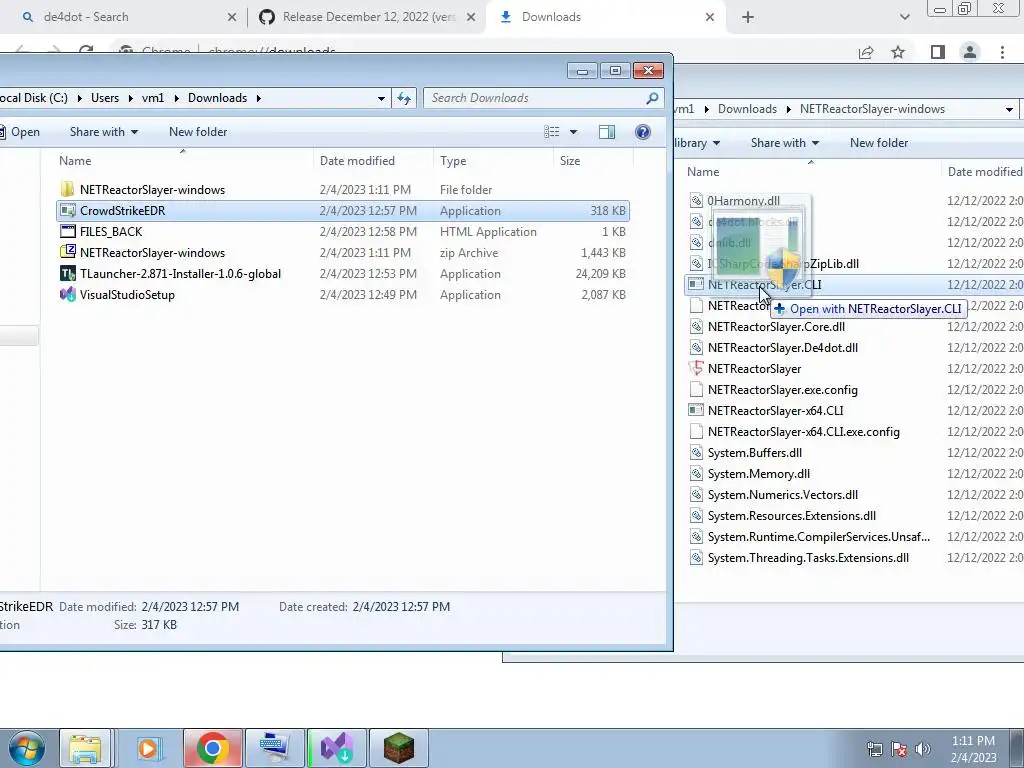The width and height of the screenshot is (1024, 768).
Task: Select the TLauncher installer icon
Action: point(67,274)
